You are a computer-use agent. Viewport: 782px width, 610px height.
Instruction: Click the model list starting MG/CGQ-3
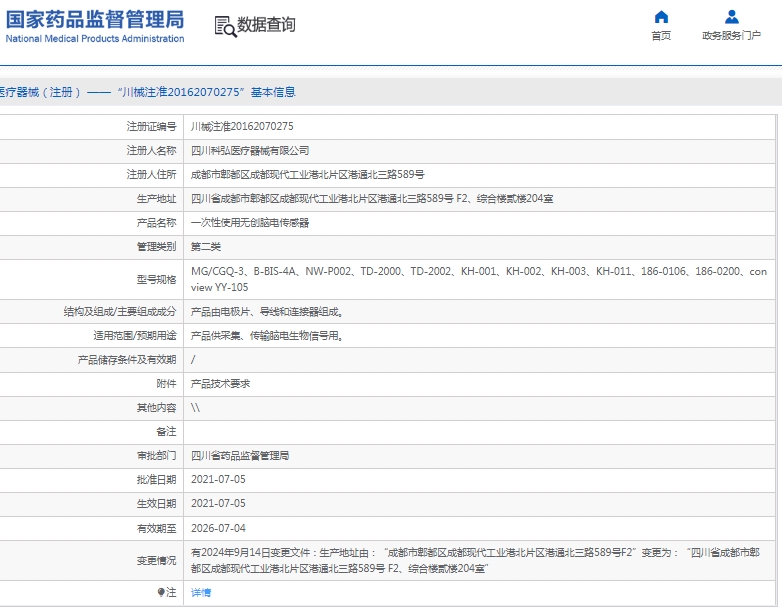coord(479,279)
